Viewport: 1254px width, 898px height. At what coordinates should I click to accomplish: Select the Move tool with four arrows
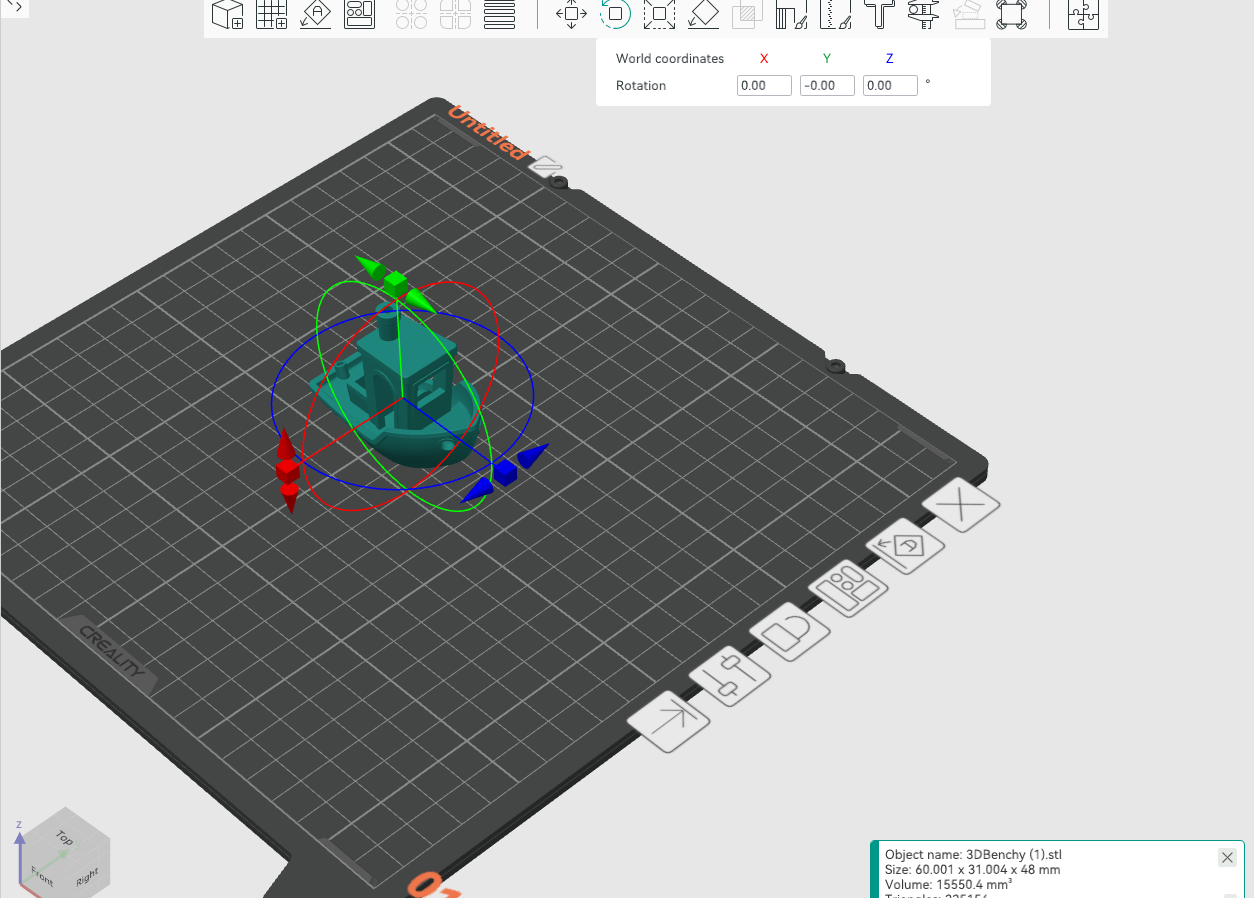(x=571, y=14)
